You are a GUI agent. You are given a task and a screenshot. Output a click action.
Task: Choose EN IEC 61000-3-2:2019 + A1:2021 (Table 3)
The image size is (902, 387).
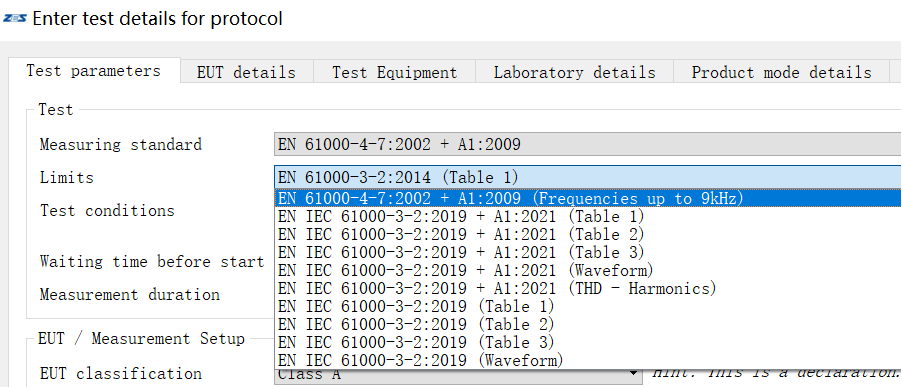point(588,252)
